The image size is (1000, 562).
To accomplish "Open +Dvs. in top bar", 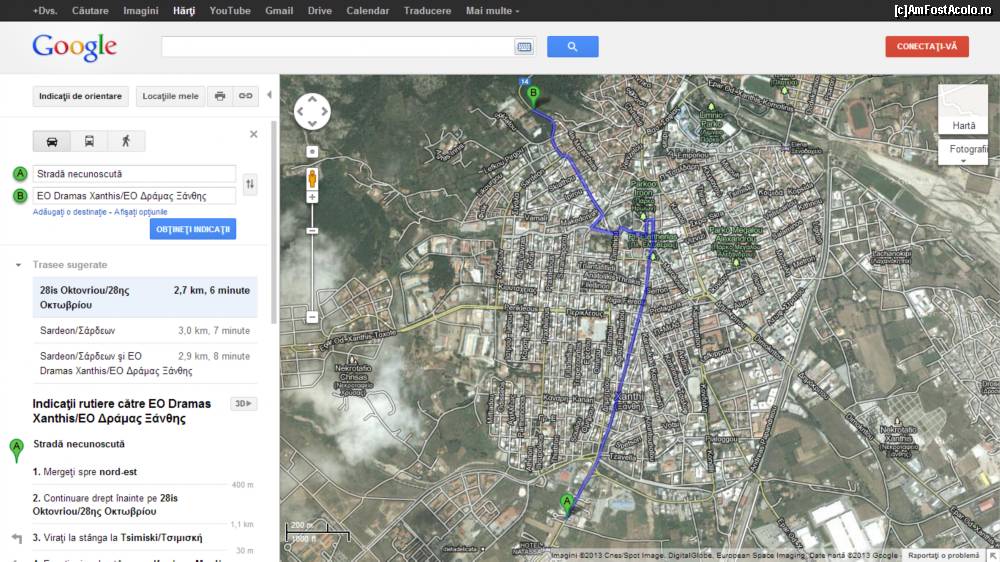I will click(x=44, y=11).
